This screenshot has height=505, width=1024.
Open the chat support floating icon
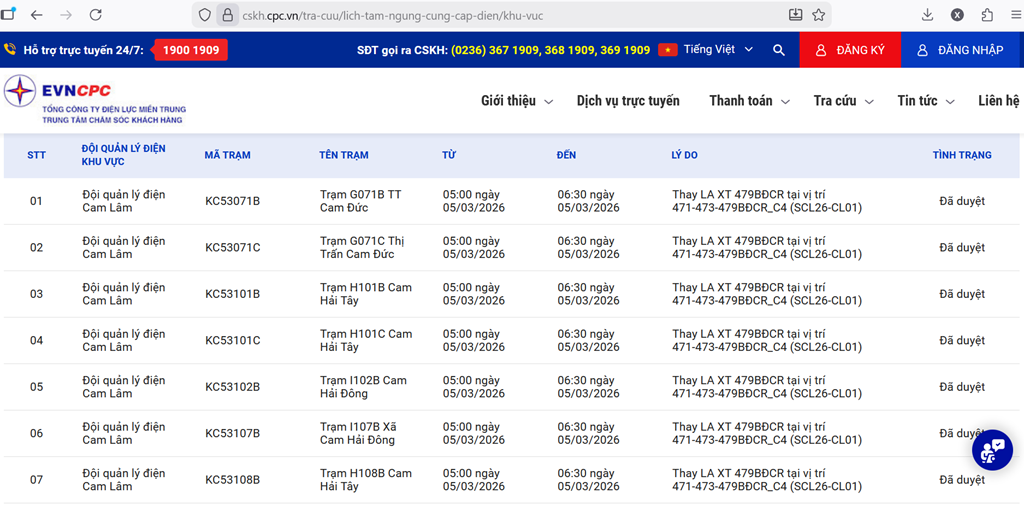pos(992,450)
